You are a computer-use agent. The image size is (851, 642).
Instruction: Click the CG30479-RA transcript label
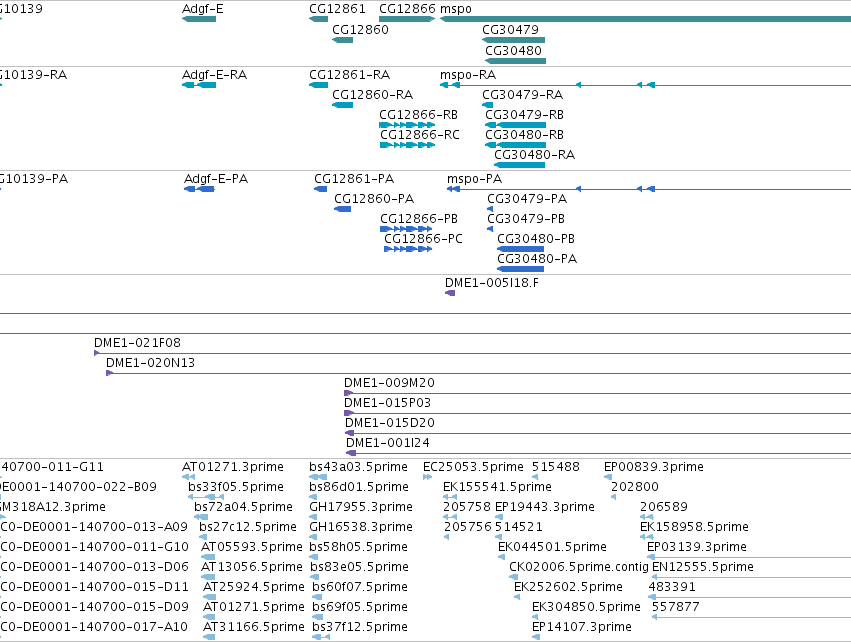[522, 94]
